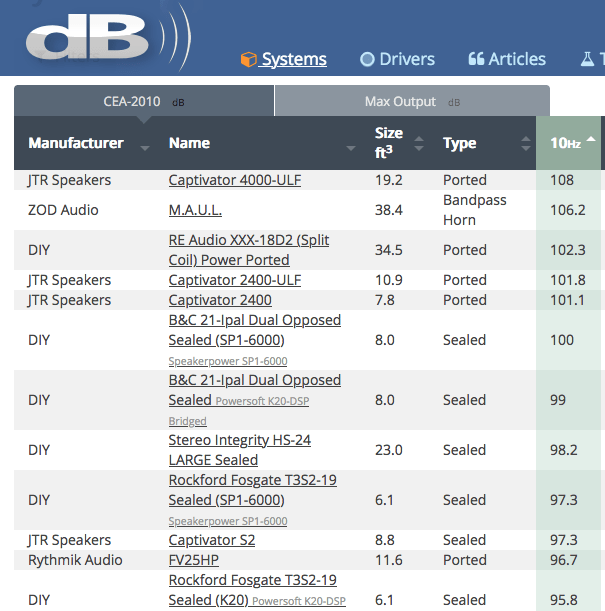
Task: Click Ported type in FV25HP row
Action: [465, 560]
